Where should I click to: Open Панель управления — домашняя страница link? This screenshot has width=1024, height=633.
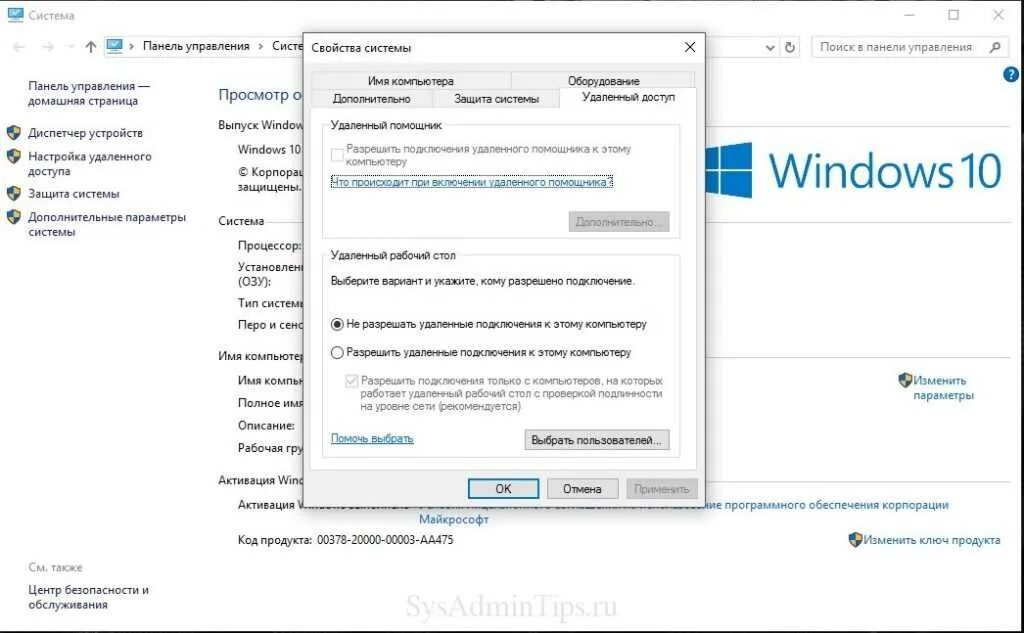click(x=89, y=93)
